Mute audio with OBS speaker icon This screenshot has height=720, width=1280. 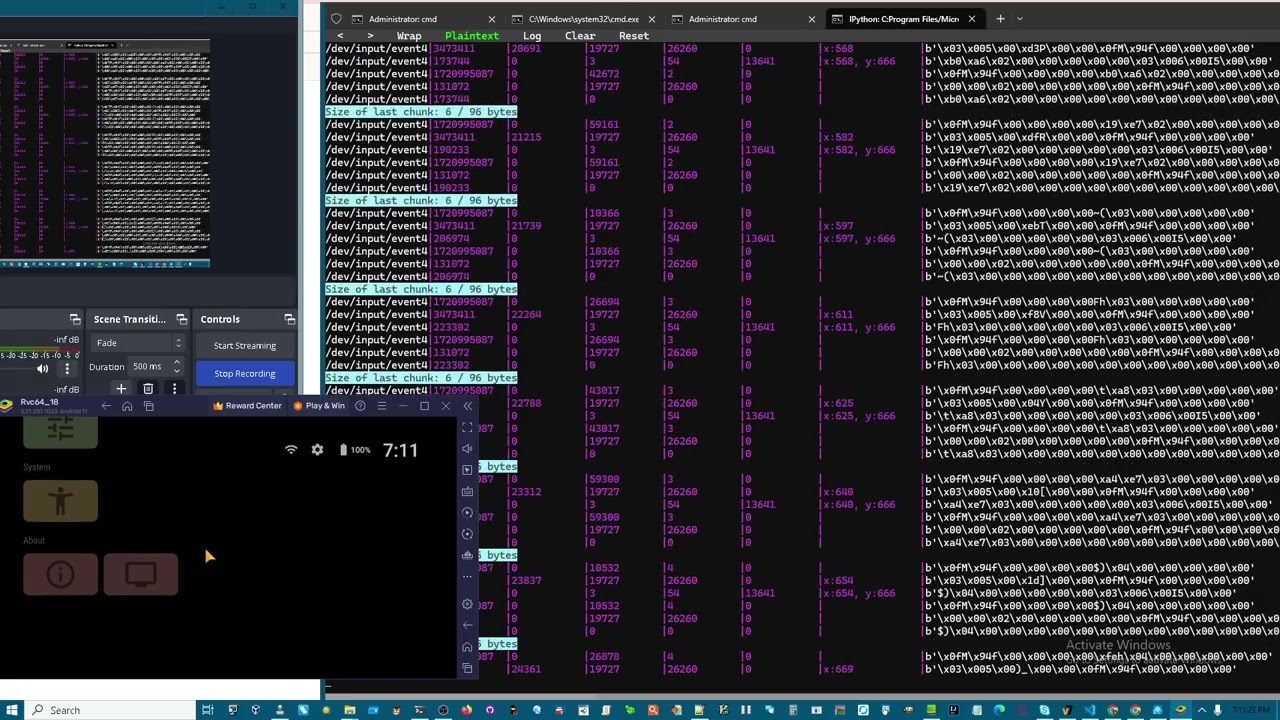[42, 369]
